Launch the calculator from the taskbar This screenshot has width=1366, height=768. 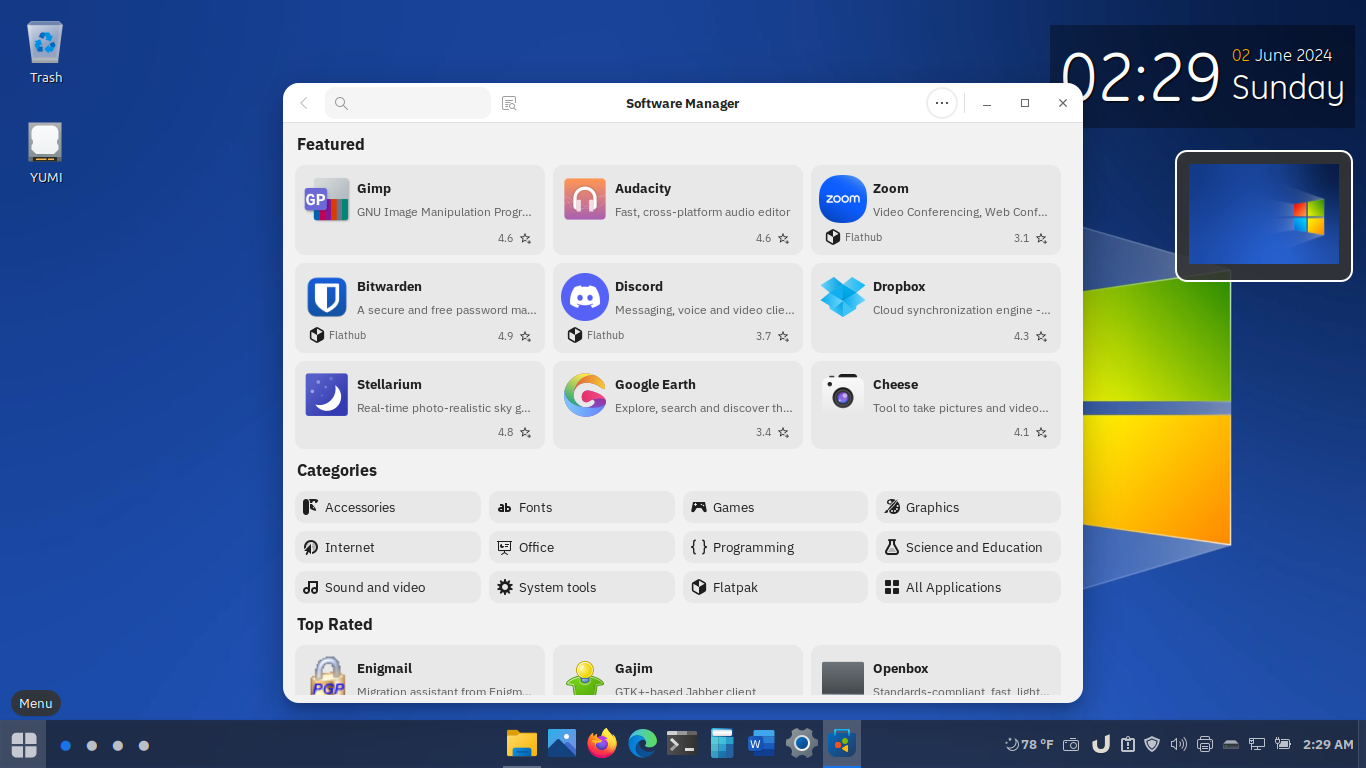point(722,743)
